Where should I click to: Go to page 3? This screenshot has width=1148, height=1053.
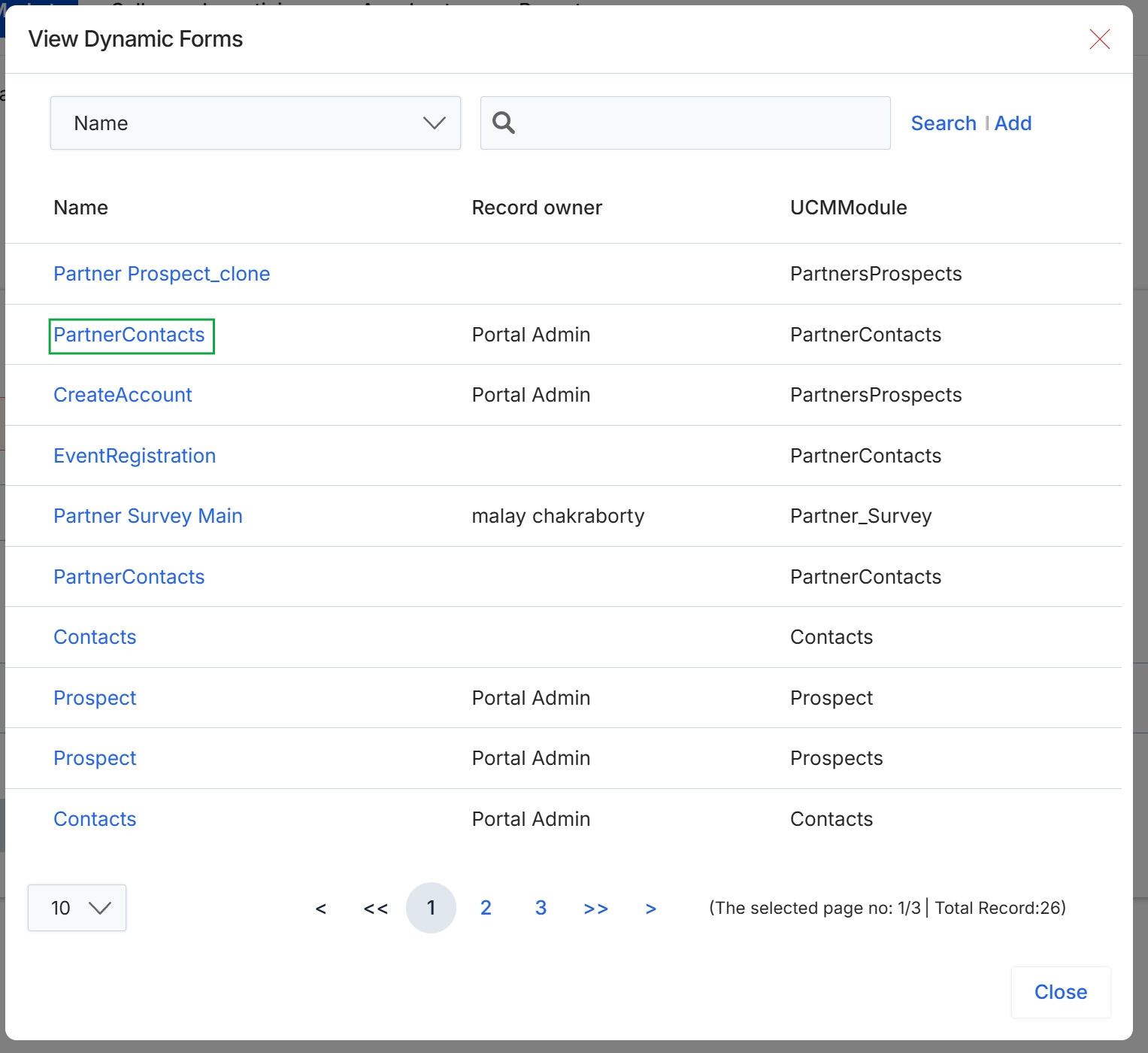tap(541, 908)
